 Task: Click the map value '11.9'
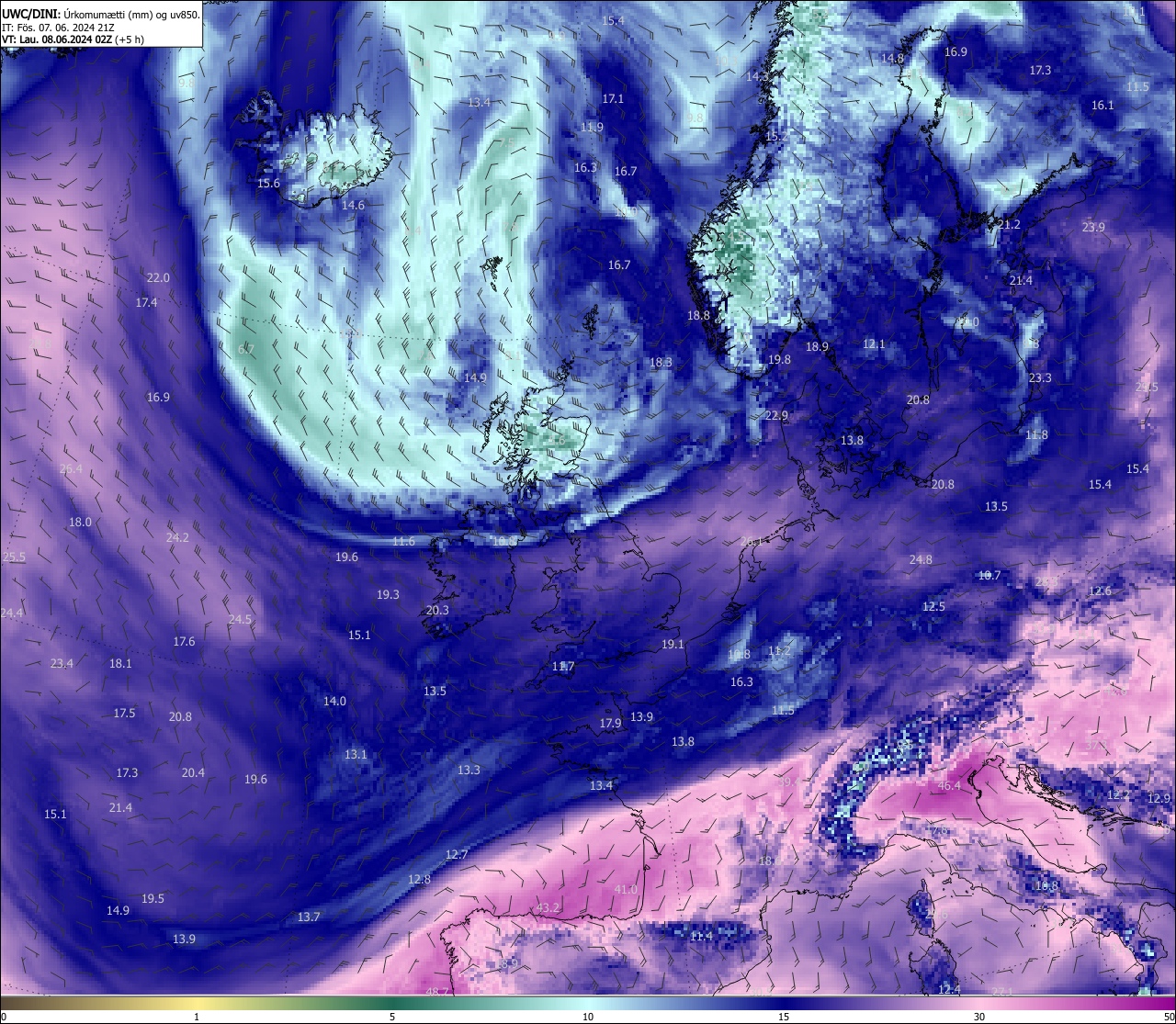592,127
